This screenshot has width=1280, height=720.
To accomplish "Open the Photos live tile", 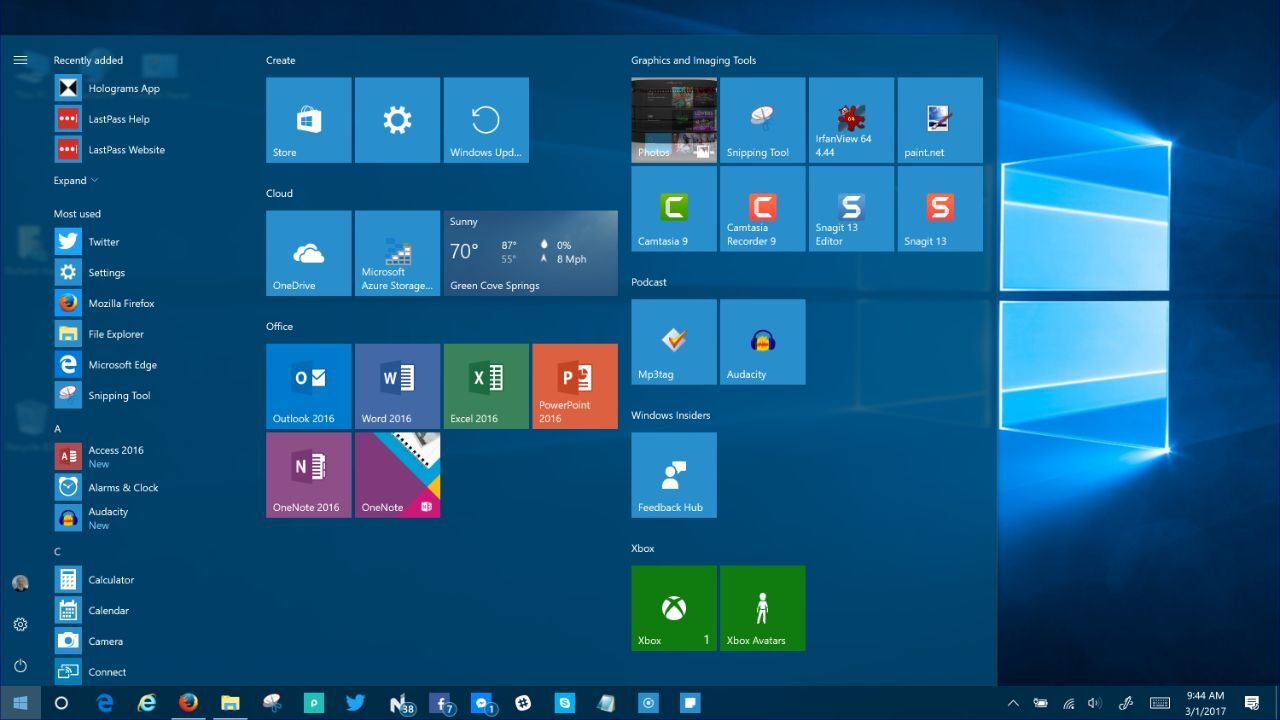I will (x=674, y=120).
